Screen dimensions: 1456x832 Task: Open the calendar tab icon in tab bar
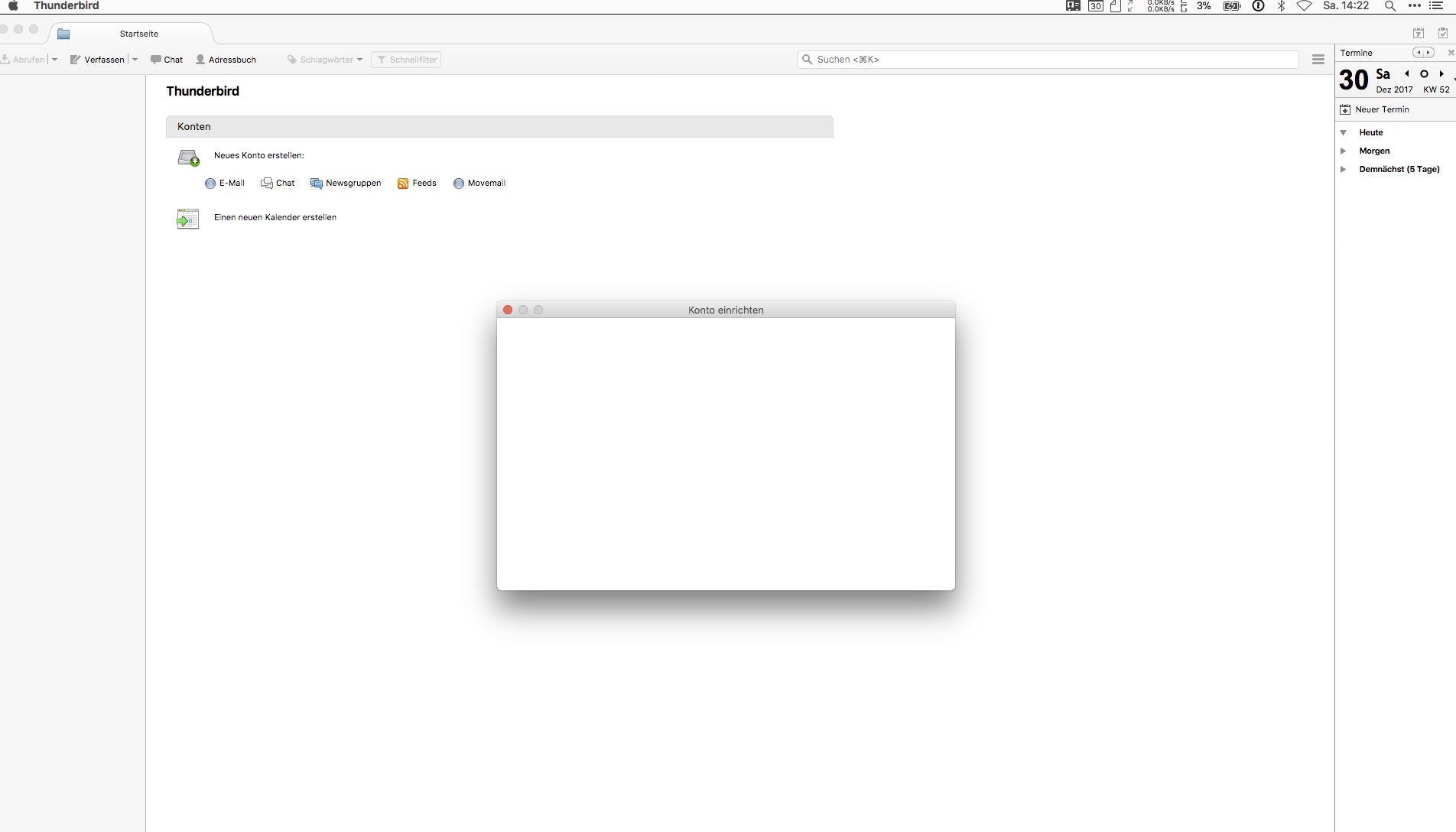[1419, 33]
